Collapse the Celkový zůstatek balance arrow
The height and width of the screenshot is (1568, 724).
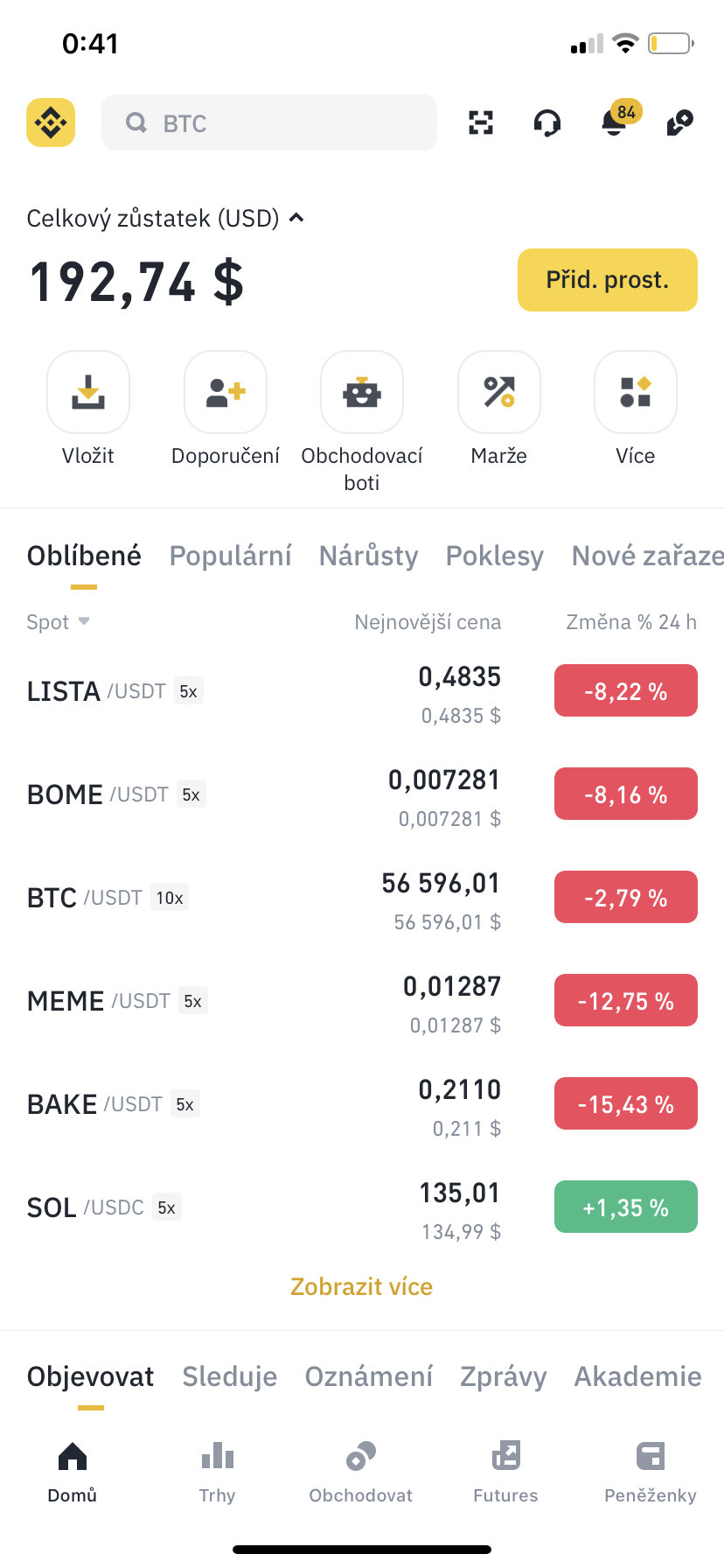coord(296,218)
